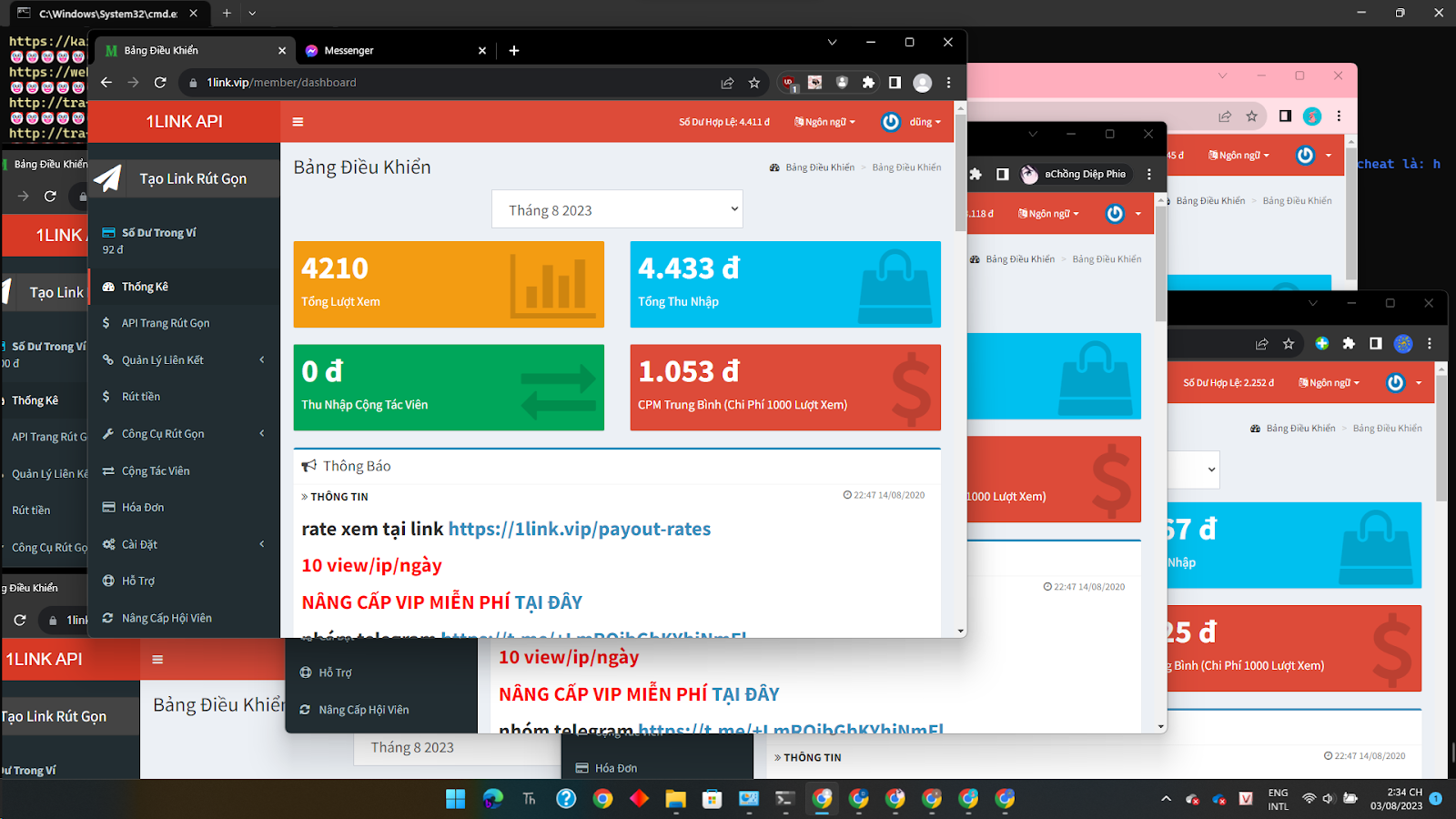Open terminal new-tab options dropdown
Image resolution: width=1456 pixels, height=819 pixels.
pos(252,14)
